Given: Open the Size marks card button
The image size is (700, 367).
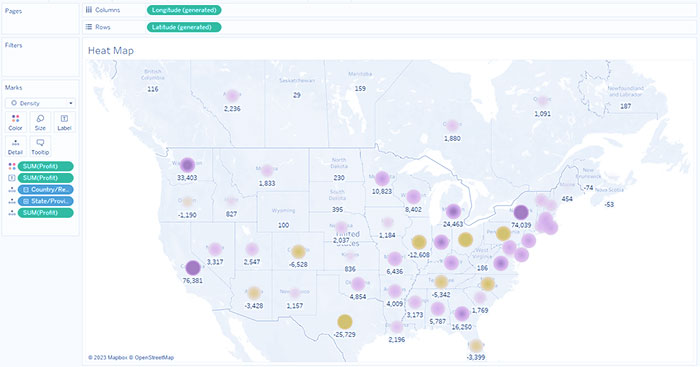Looking at the screenshot, I should (x=40, y=122).
